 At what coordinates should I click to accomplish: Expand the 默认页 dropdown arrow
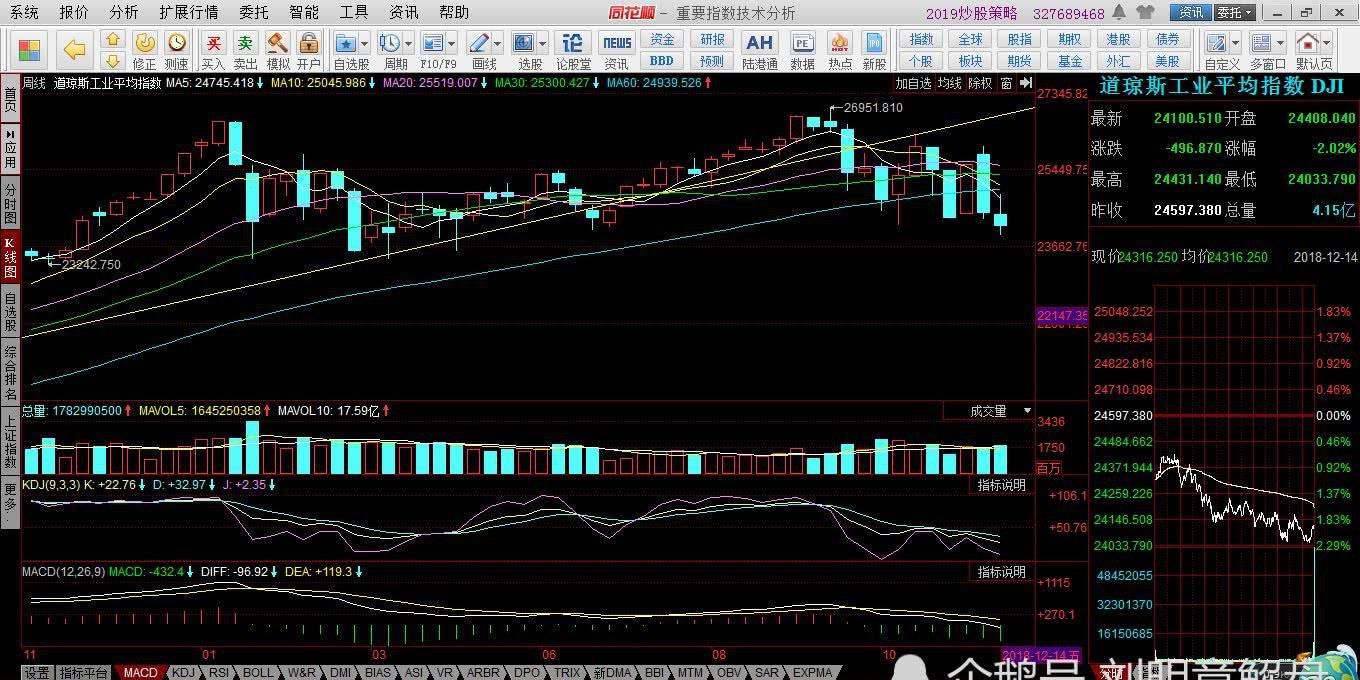[1327, 44]
